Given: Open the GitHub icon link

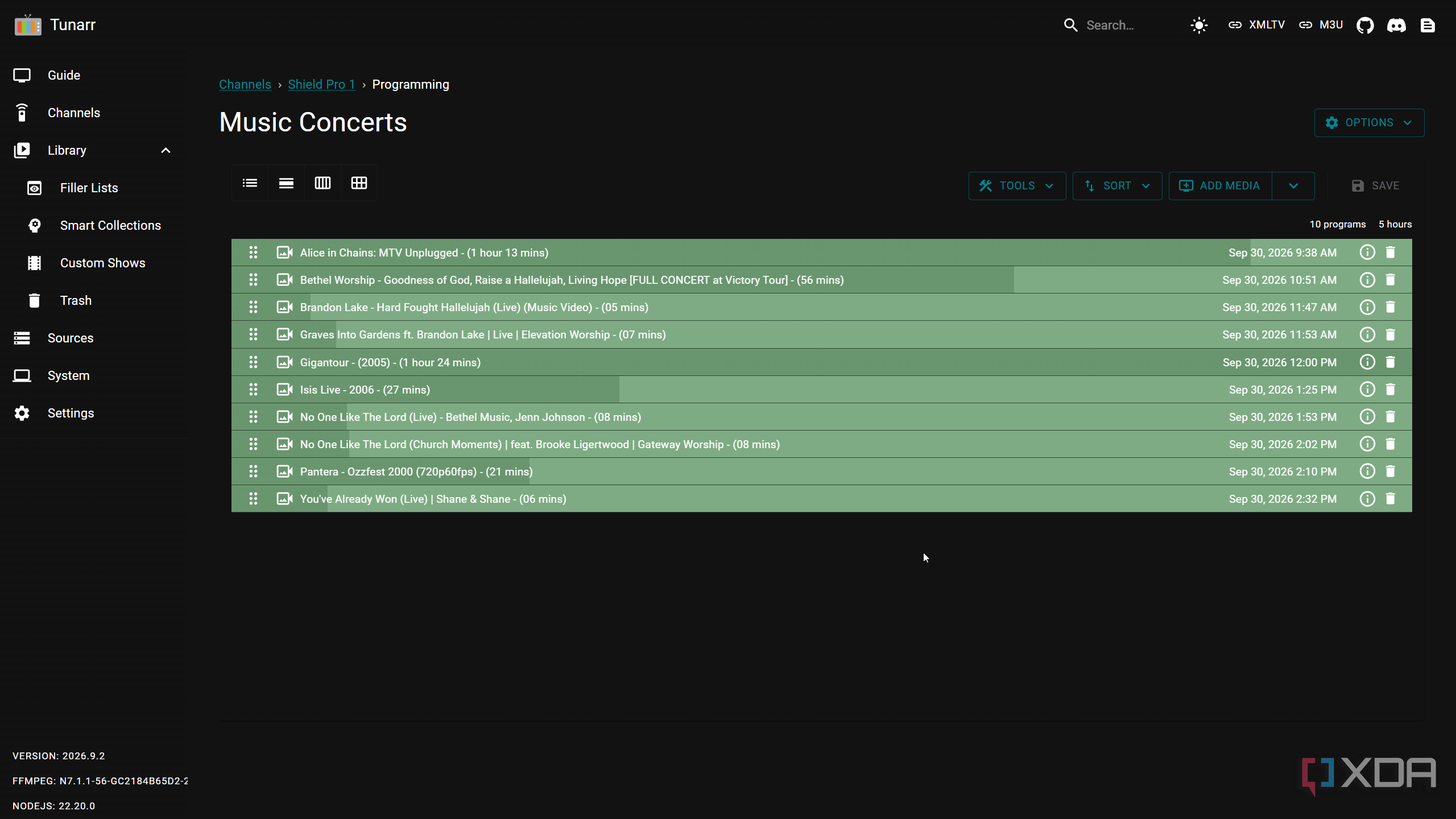Looking at the screenshot, I should 1365,25.
